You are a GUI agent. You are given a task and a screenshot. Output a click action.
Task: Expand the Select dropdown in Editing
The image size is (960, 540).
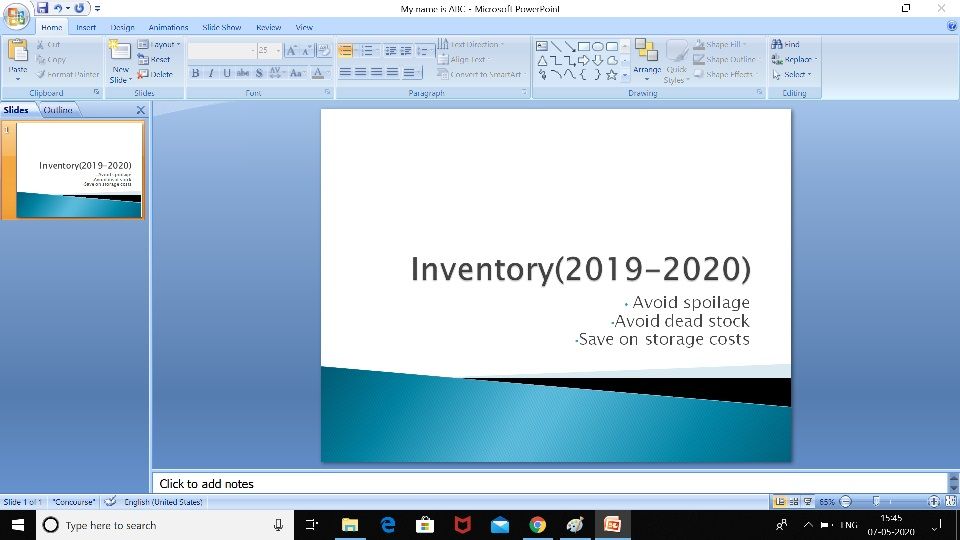click(x=792, y=75)
